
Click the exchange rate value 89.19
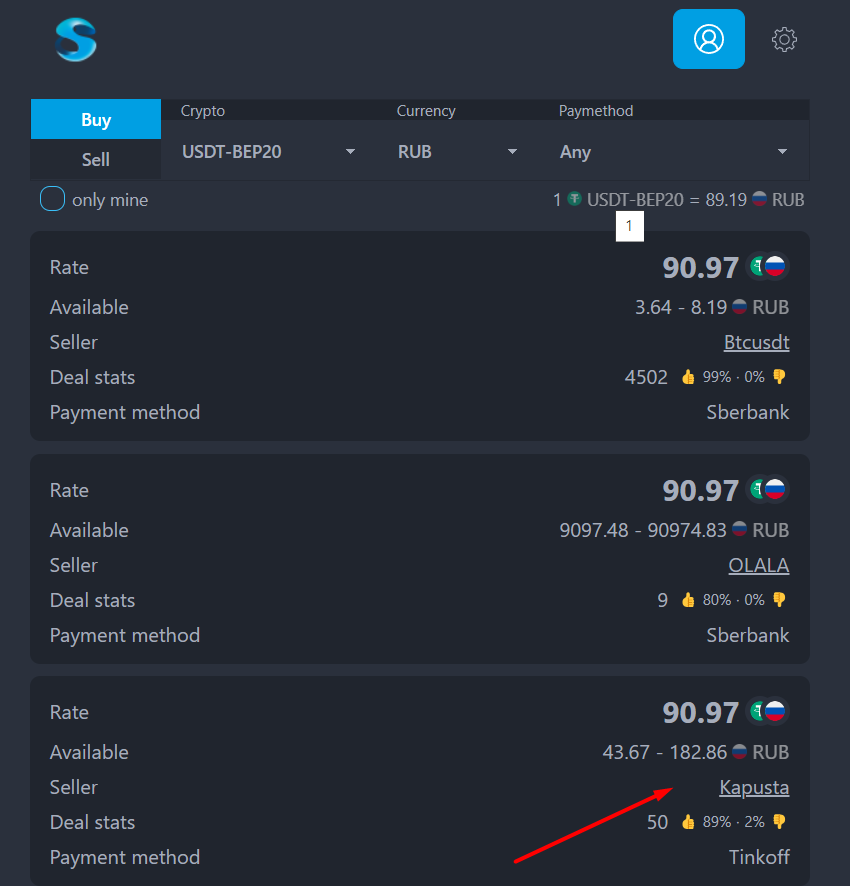click(726, 199)
